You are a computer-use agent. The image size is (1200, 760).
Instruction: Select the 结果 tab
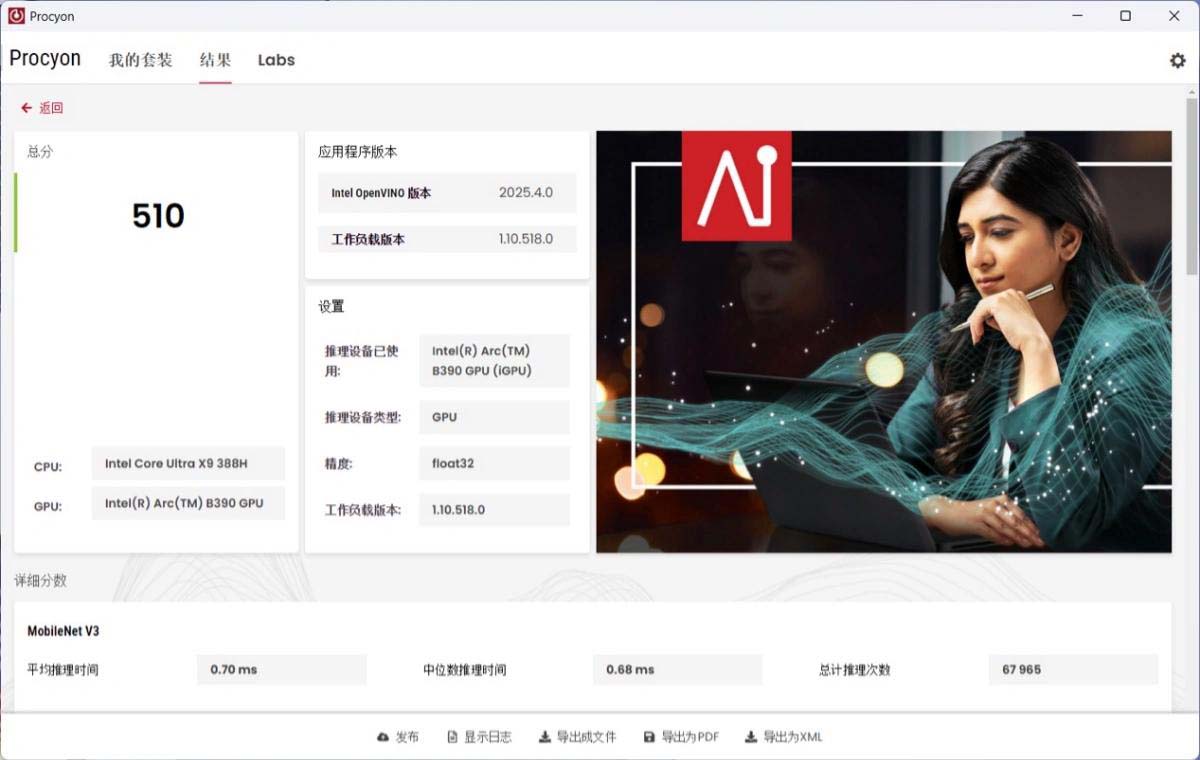pos(215,60)
